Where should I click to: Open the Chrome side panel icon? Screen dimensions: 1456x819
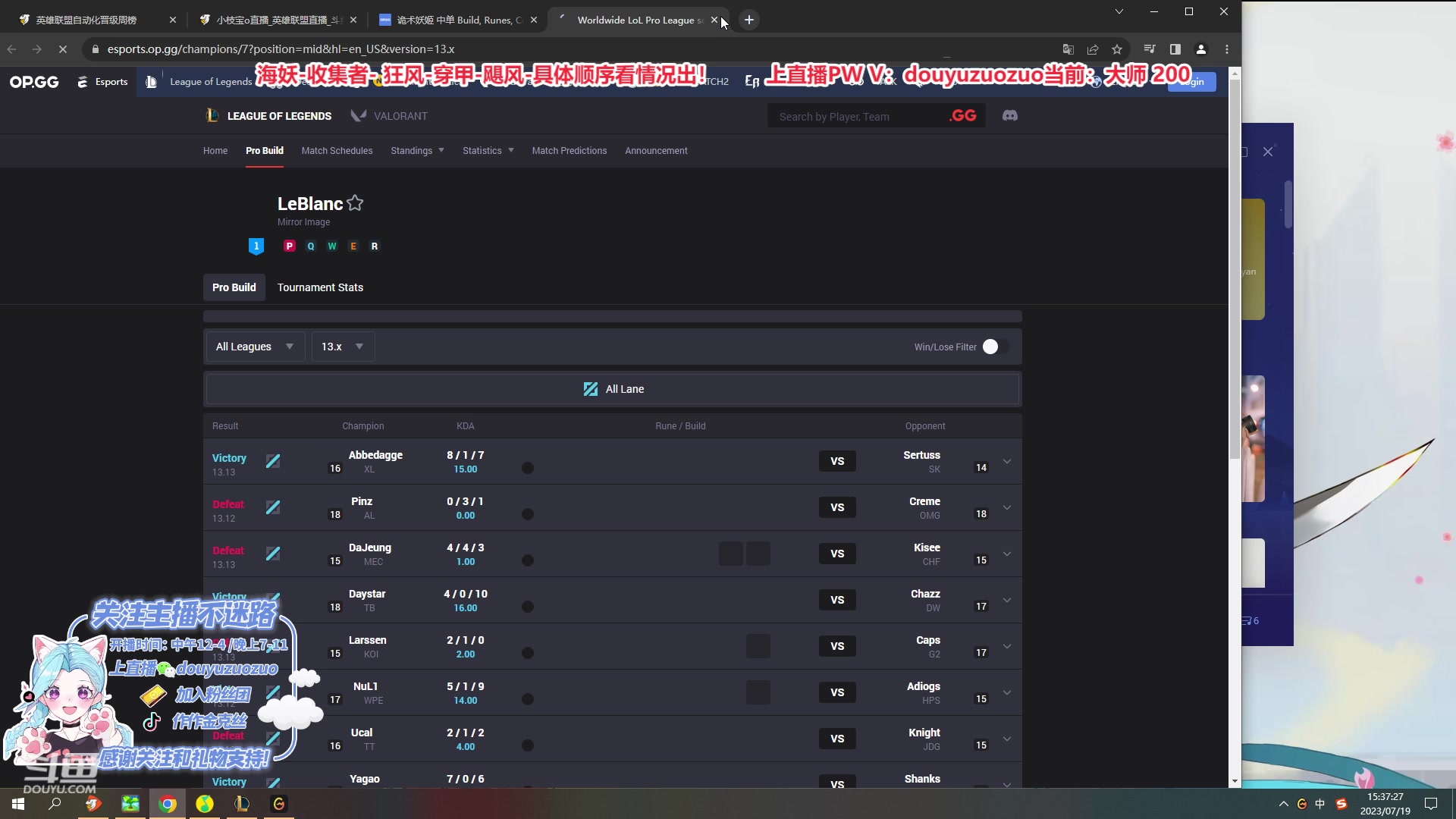pyautogui.click(x=1175, y=49)
